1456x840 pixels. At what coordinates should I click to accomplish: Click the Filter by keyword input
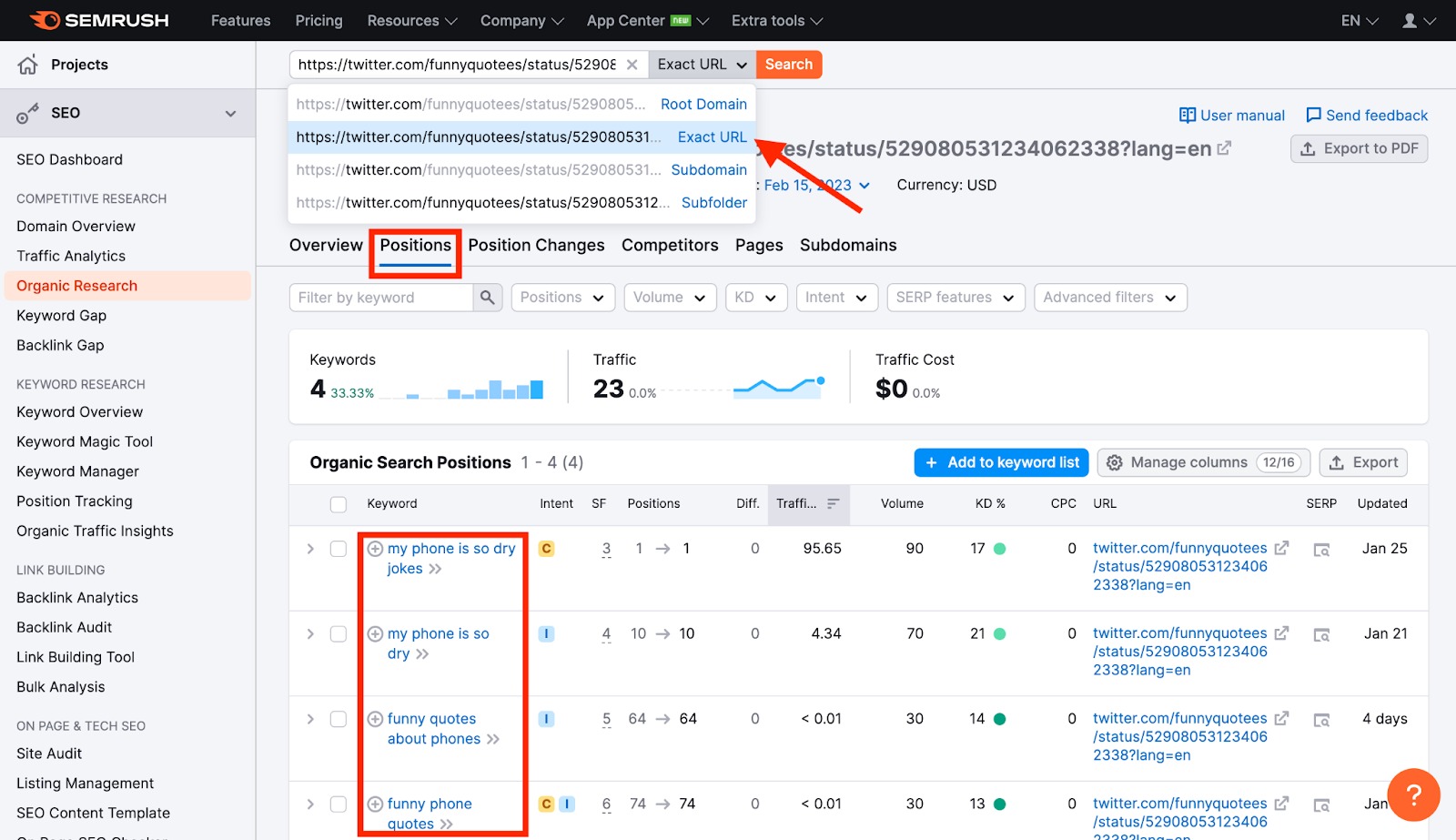pyautogui.click(x=381, y=298)
